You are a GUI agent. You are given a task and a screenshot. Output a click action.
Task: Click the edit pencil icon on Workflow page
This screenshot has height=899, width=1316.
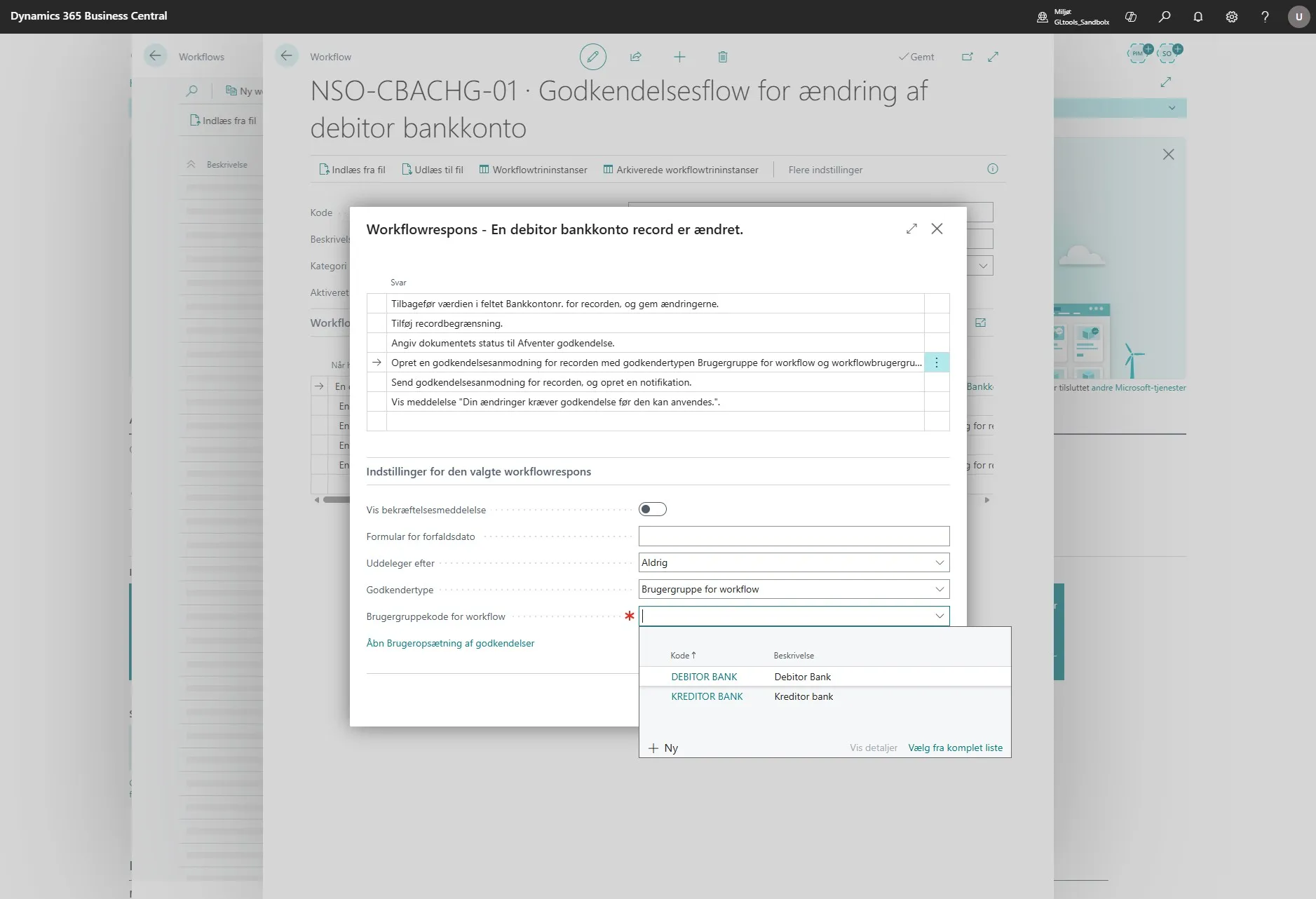(x=592, y=57)
